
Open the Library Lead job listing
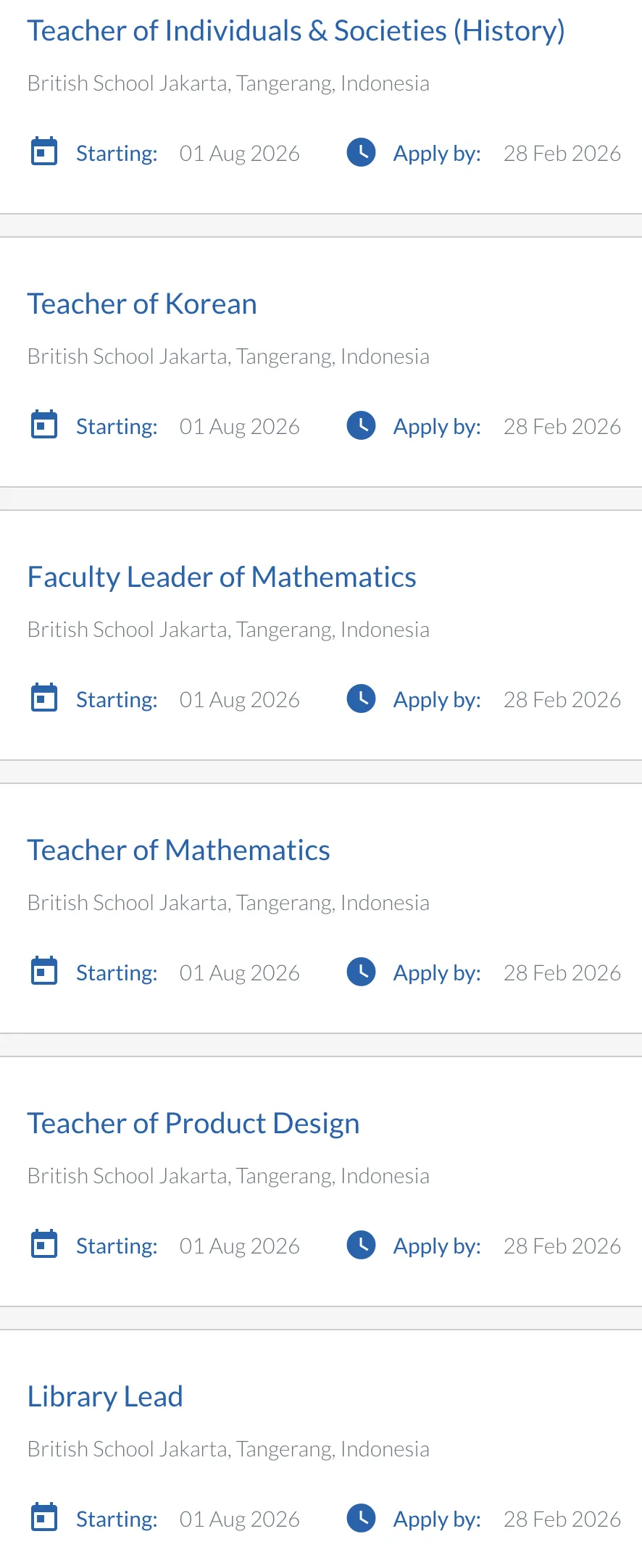coord(105,1397)
